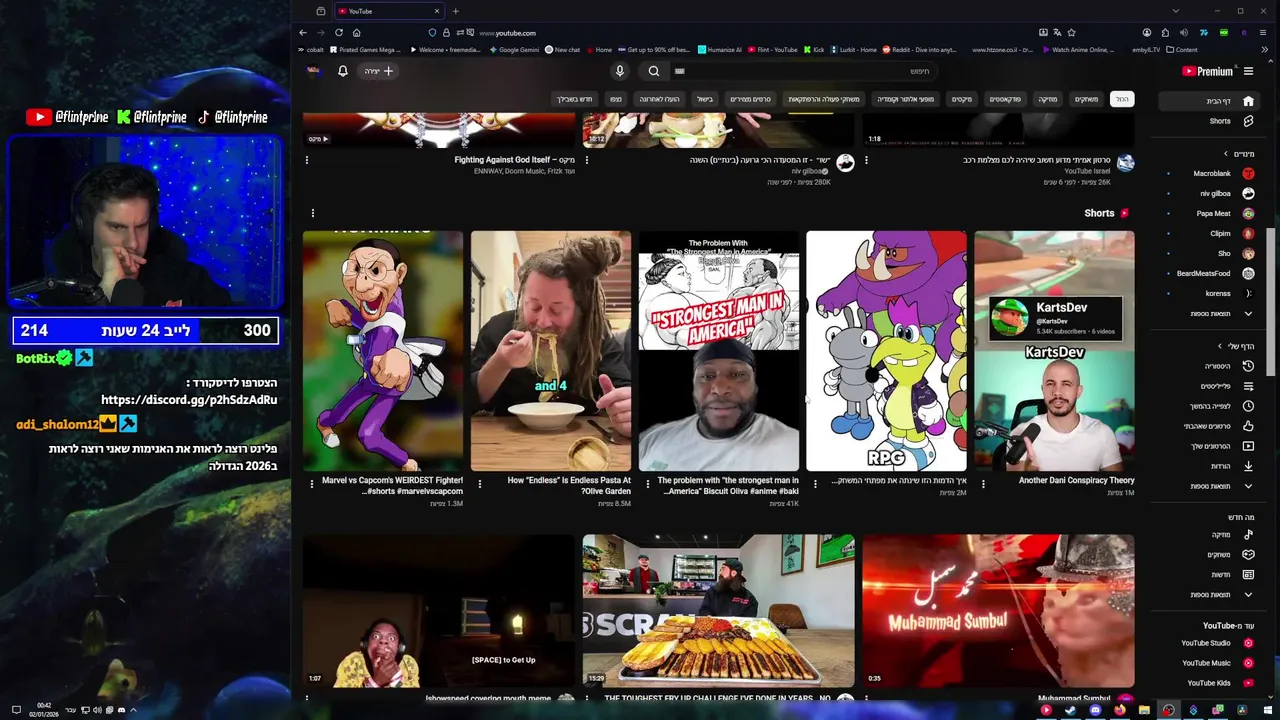Open options for Endless Pasta short
This screenshot has width=1280, height=720.
pos(480,484)
